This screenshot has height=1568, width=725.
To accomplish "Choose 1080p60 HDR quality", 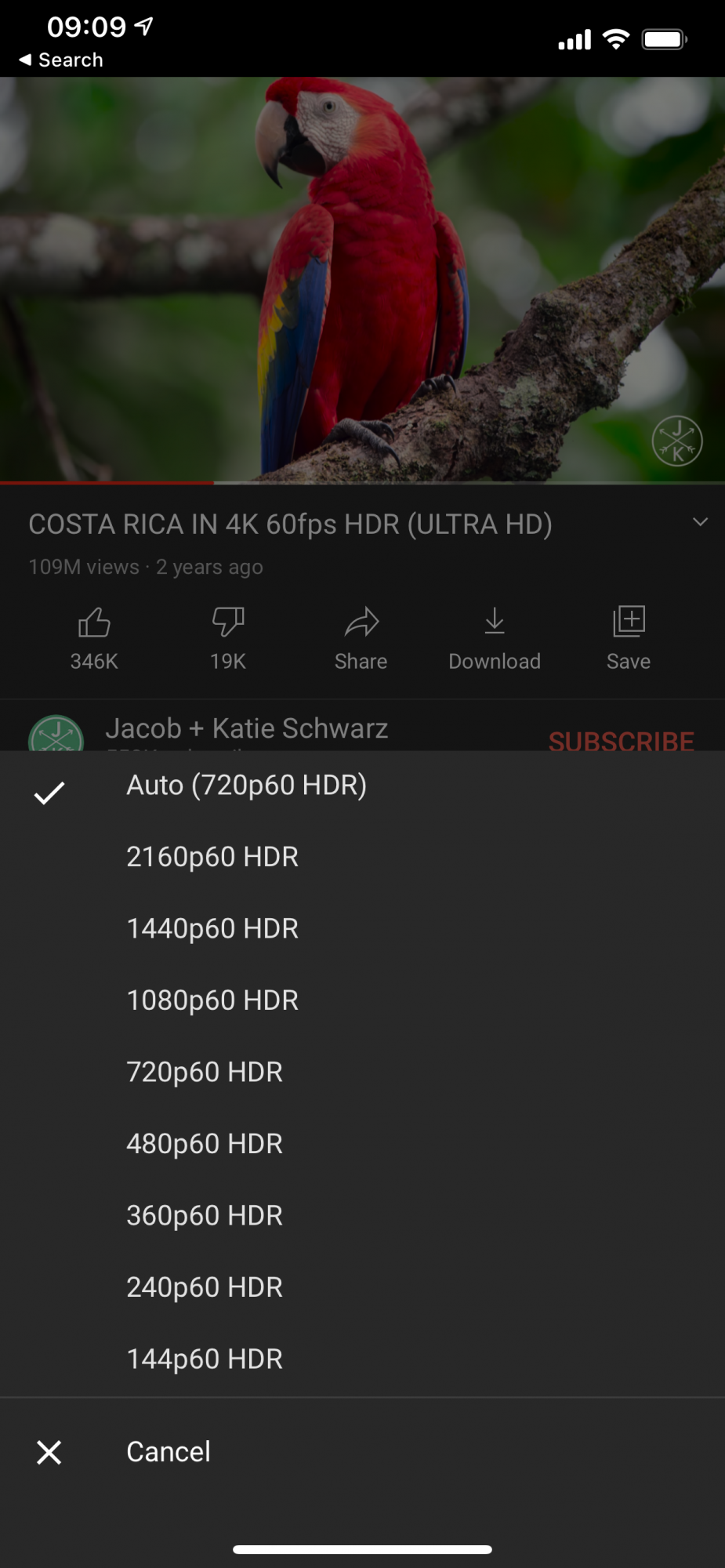I will (x=362, y=1000).
